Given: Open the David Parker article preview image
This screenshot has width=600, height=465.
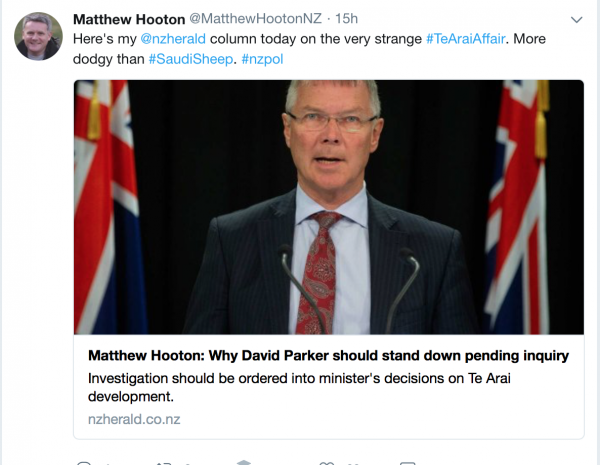Looking at the screenshot, I should point(329,207).
